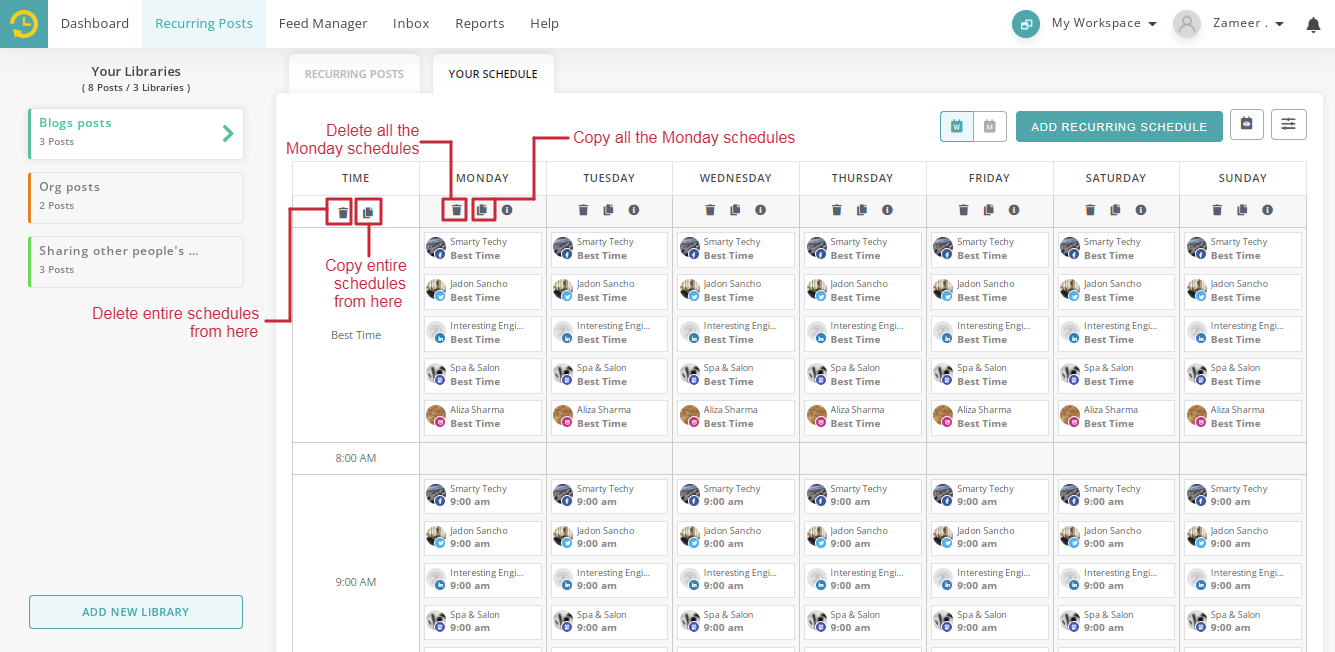Screen dimensions: 1335x652
Task: Copy all Tuesday schedules
Action: pos(609,210)
